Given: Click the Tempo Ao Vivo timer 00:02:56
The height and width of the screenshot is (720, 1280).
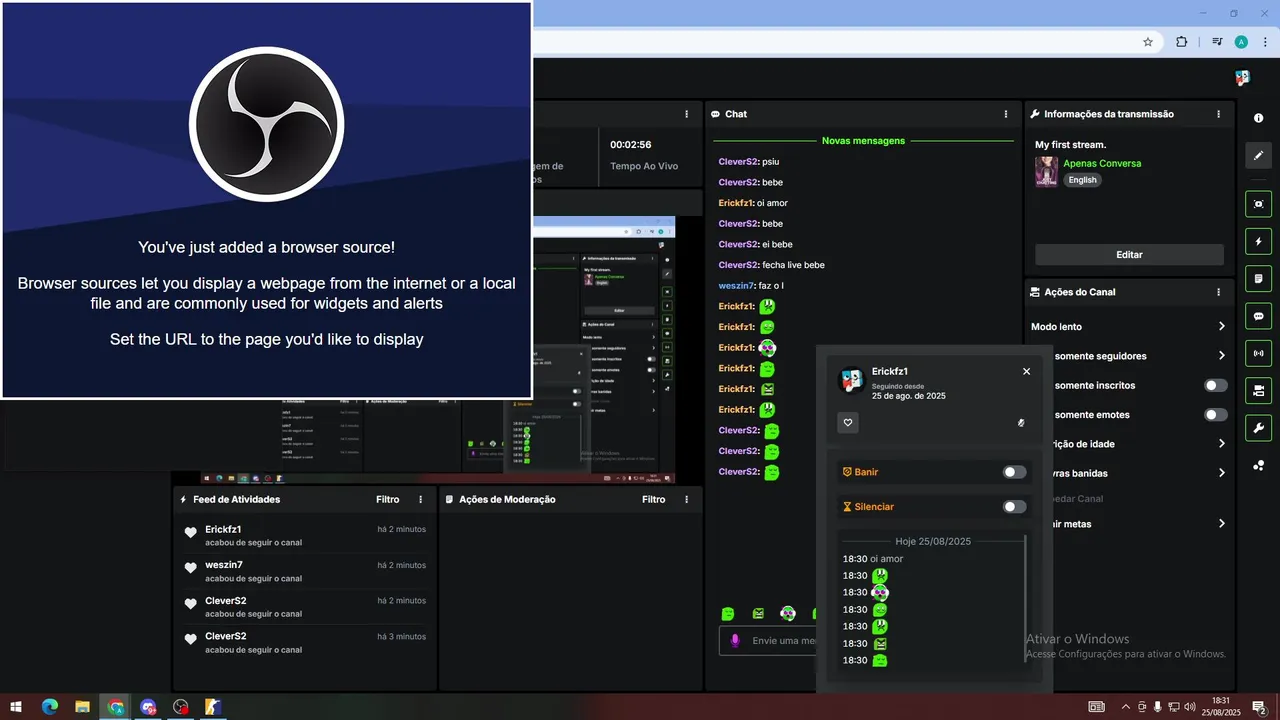Looking at the screenshot, I should [630, 144].
